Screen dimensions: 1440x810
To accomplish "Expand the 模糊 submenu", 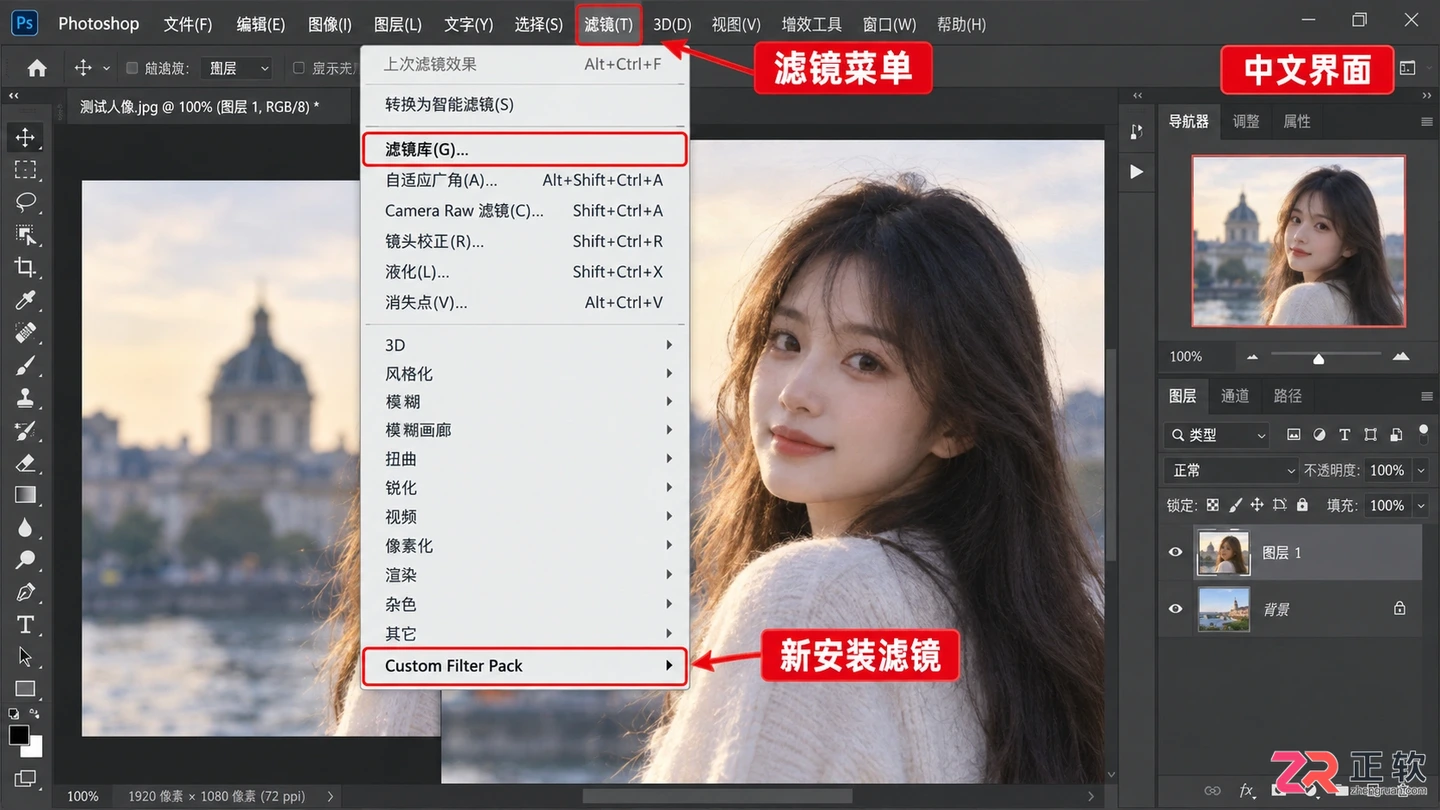I will tap(525, 402).
